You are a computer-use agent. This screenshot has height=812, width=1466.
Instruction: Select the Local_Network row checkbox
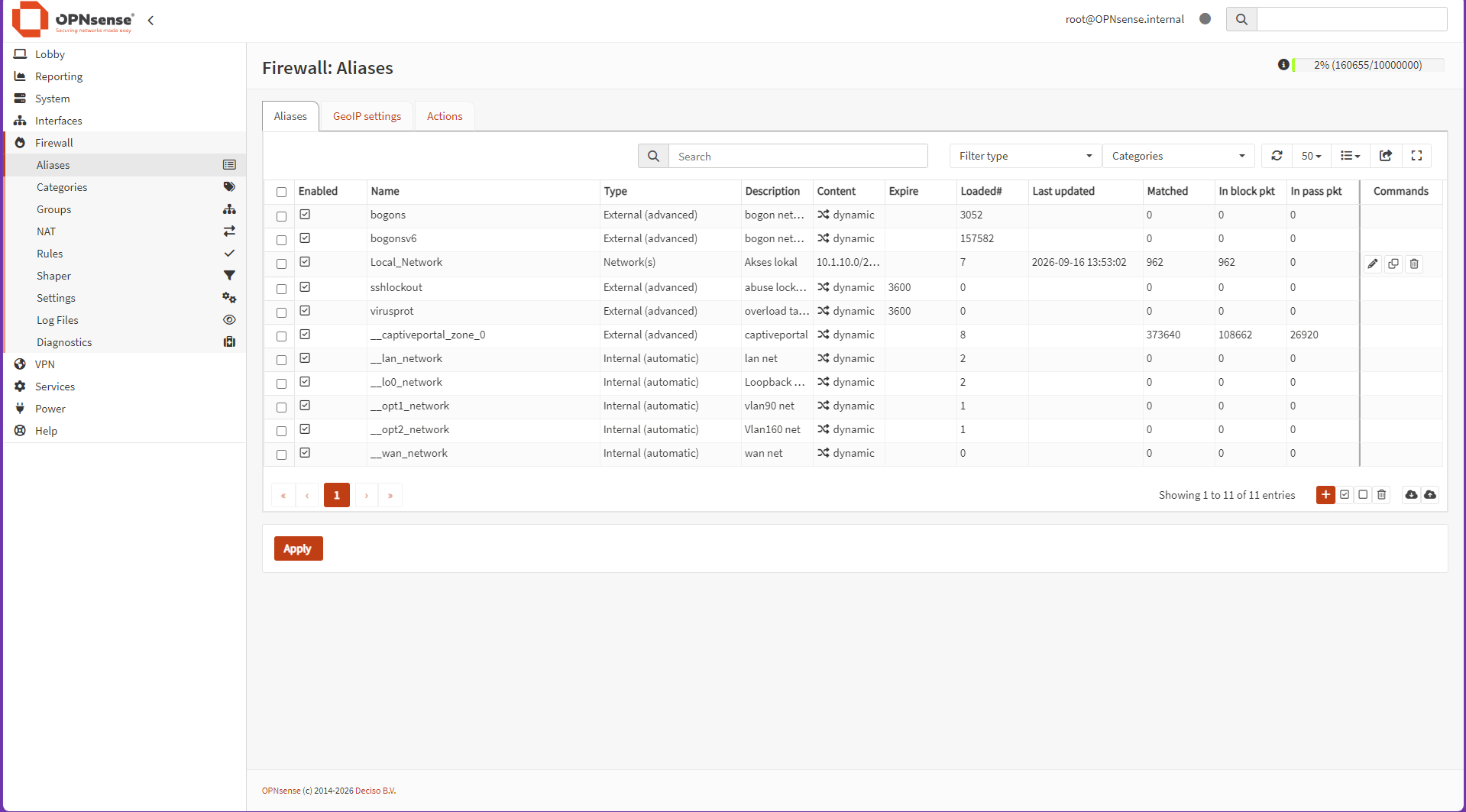pyautogui.click(x=281, y=264)
